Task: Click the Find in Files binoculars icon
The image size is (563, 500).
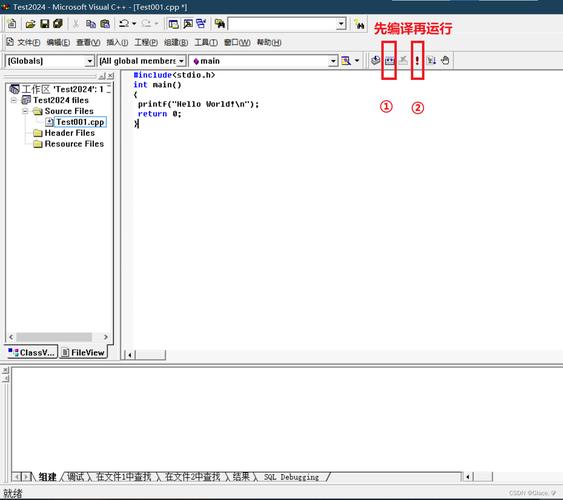Action: point(220,24)
